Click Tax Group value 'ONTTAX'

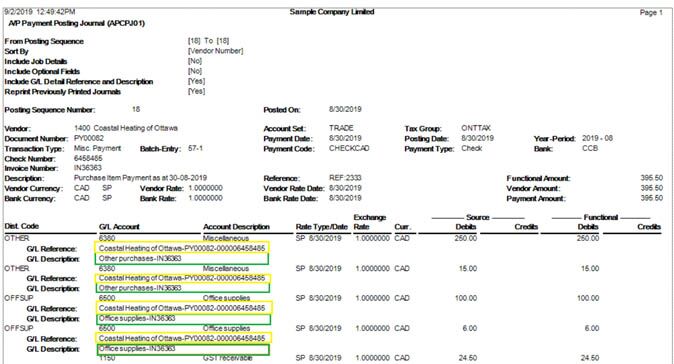476,128
